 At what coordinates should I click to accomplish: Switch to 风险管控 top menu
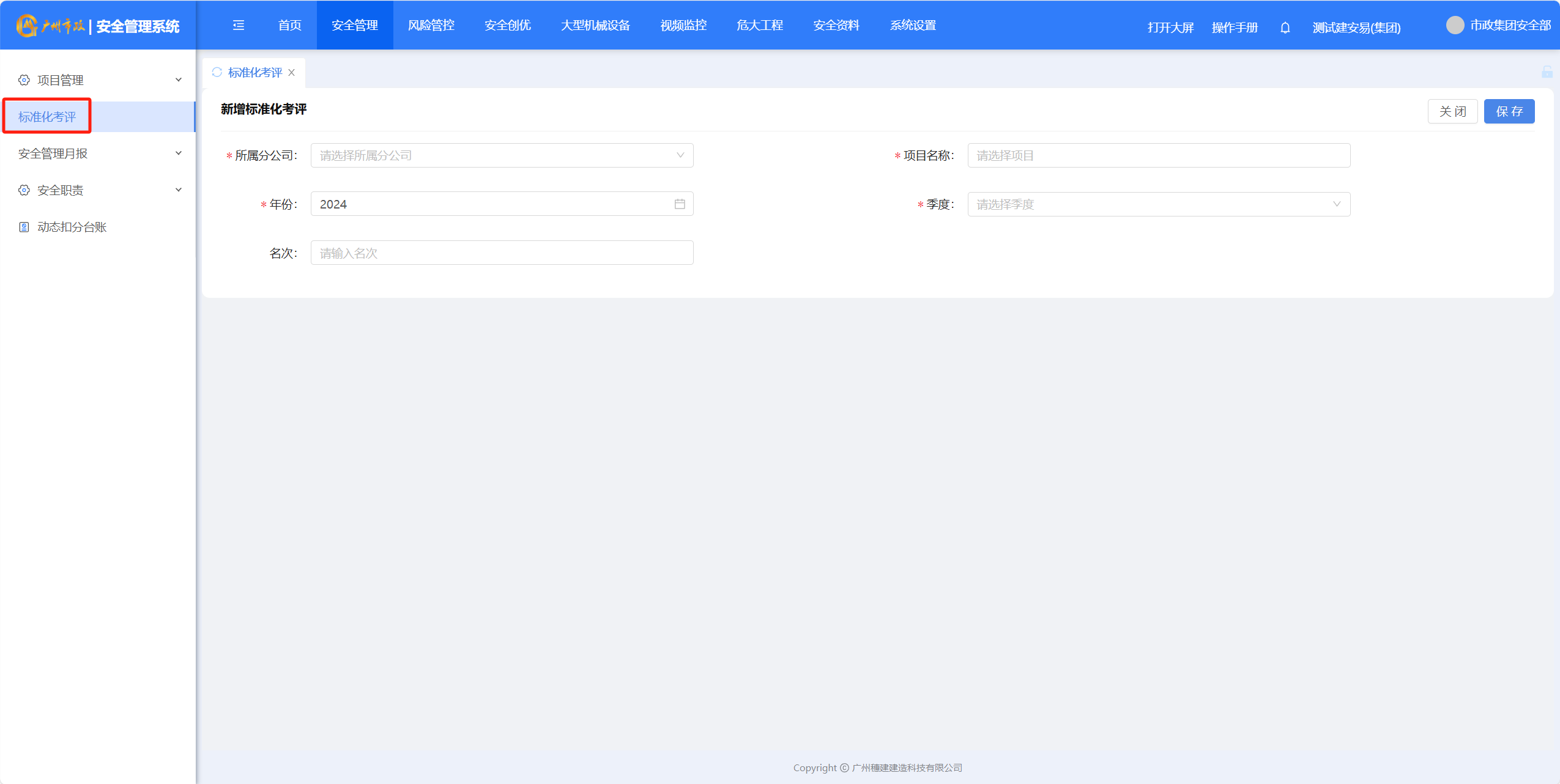pyautogui.click(x=431, y=25)
